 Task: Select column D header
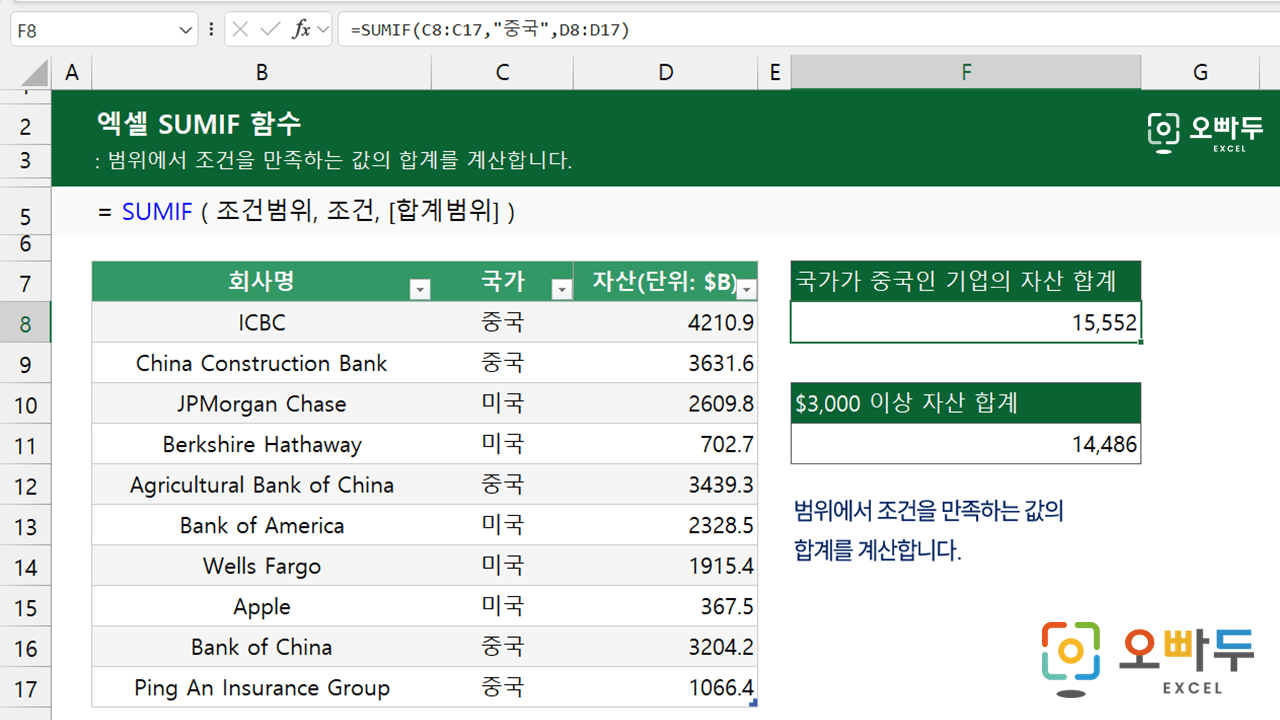click(666, 72)
